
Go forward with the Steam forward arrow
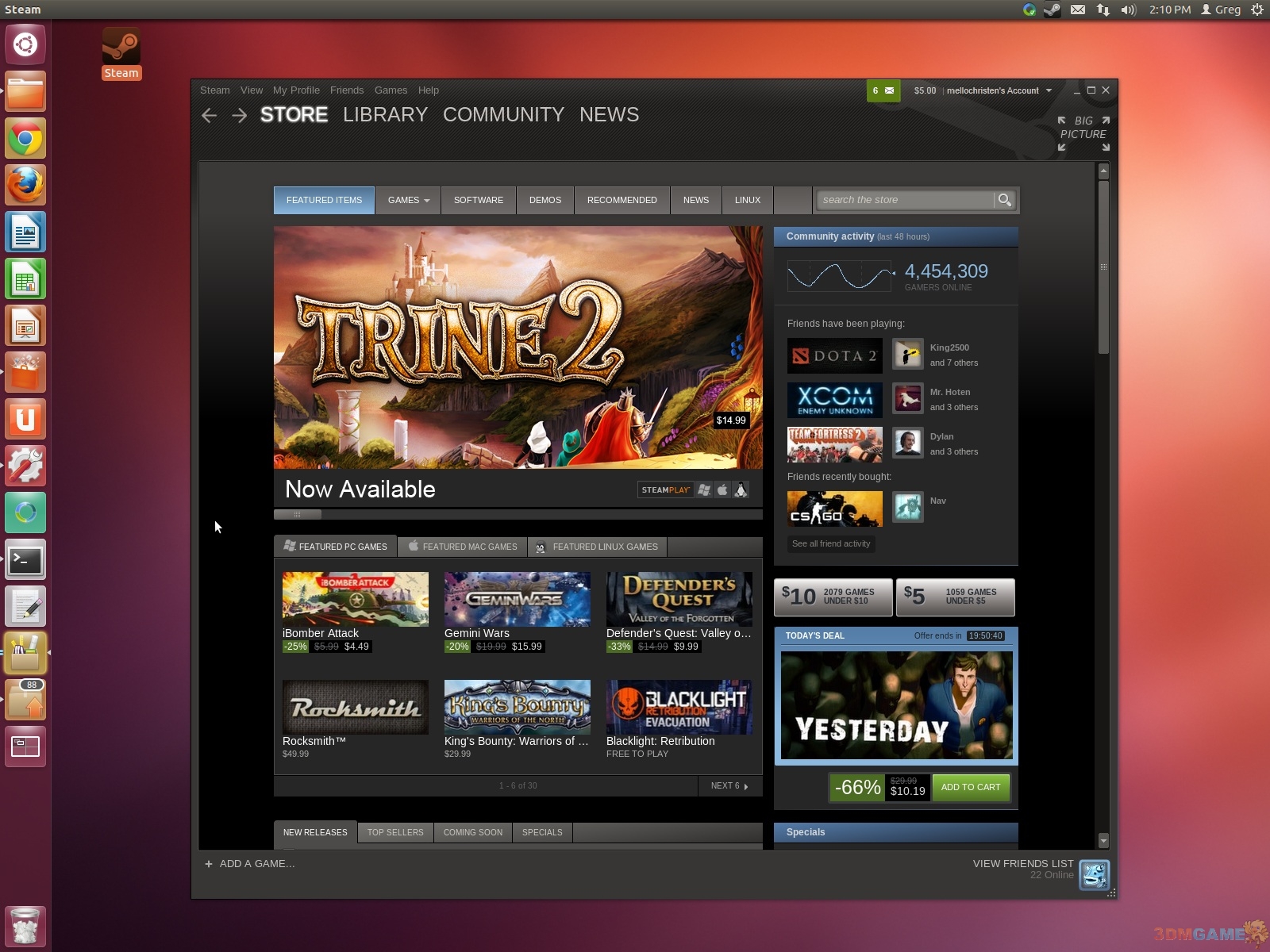click(x=239, y=116)
